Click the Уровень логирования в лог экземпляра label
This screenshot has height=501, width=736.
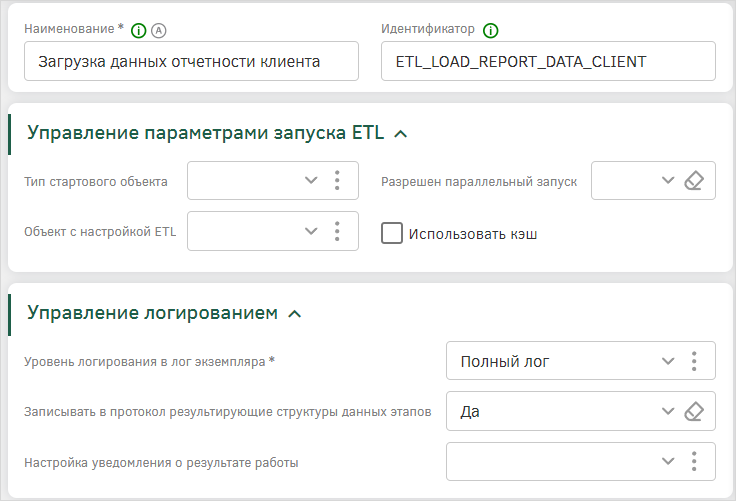(x=149, y=362)
